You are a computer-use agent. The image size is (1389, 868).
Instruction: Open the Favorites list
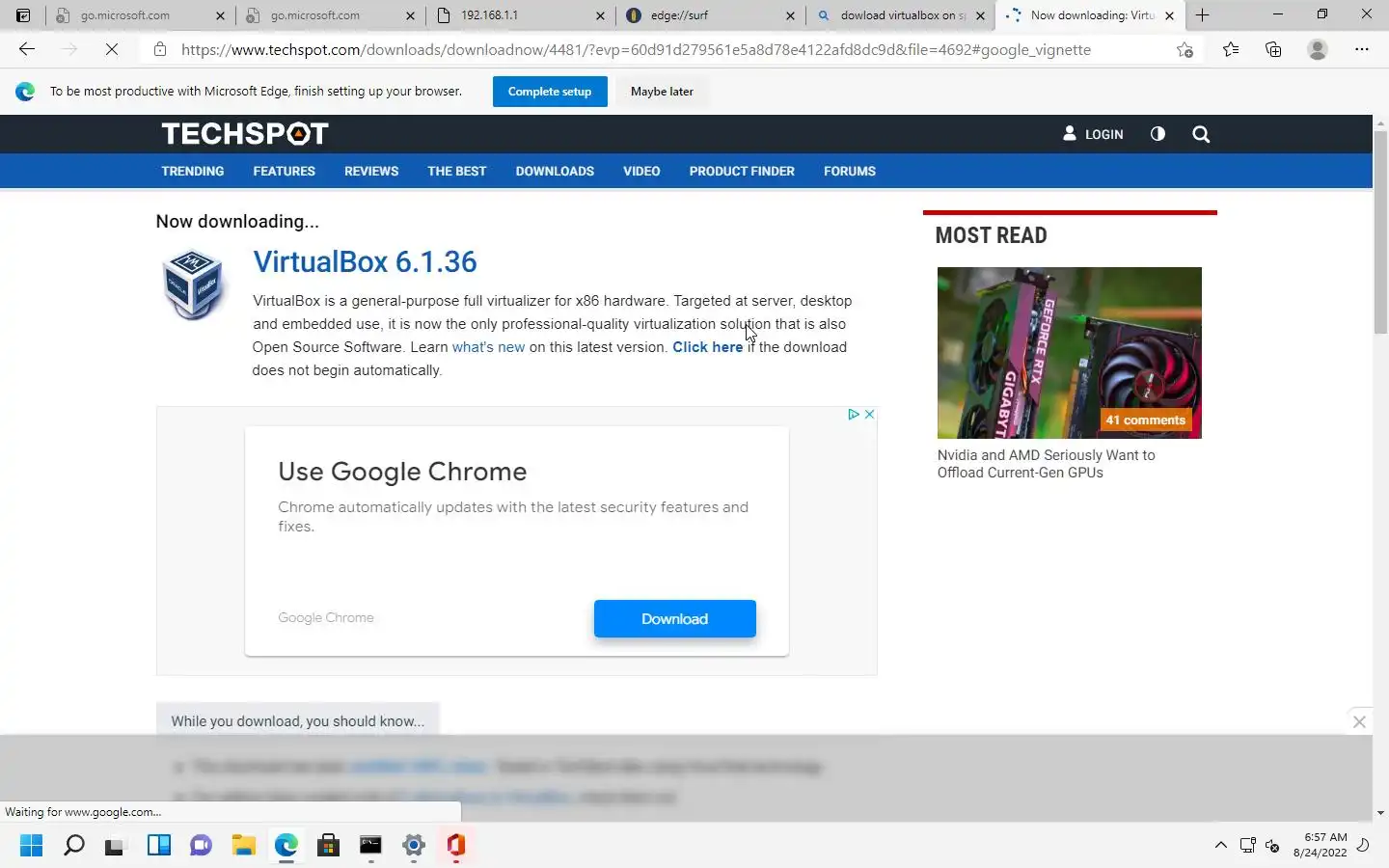click(x=1231, y=49)
